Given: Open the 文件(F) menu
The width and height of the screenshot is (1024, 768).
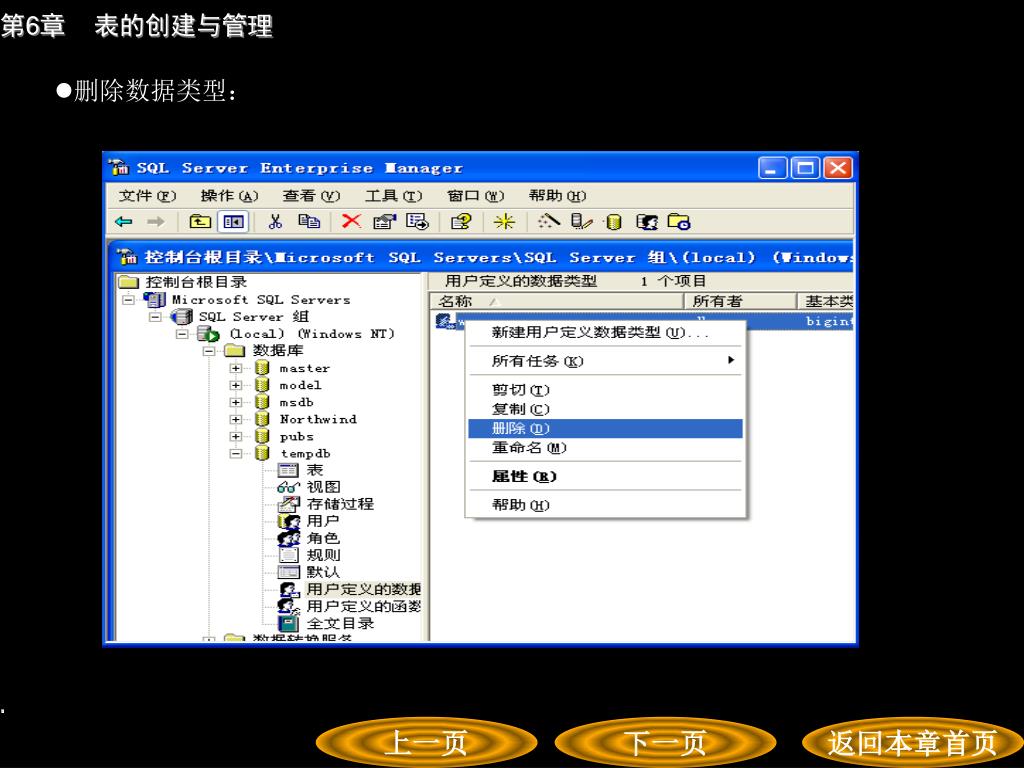Looking at the screenshot, I should 148,195.
